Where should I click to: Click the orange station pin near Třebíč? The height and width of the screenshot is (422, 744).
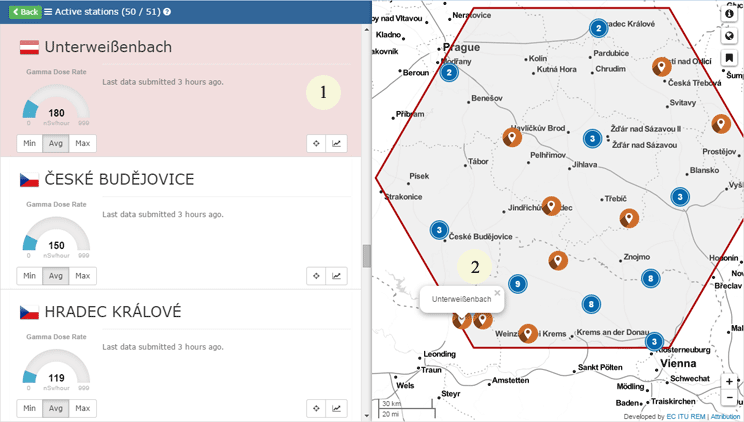629,218
